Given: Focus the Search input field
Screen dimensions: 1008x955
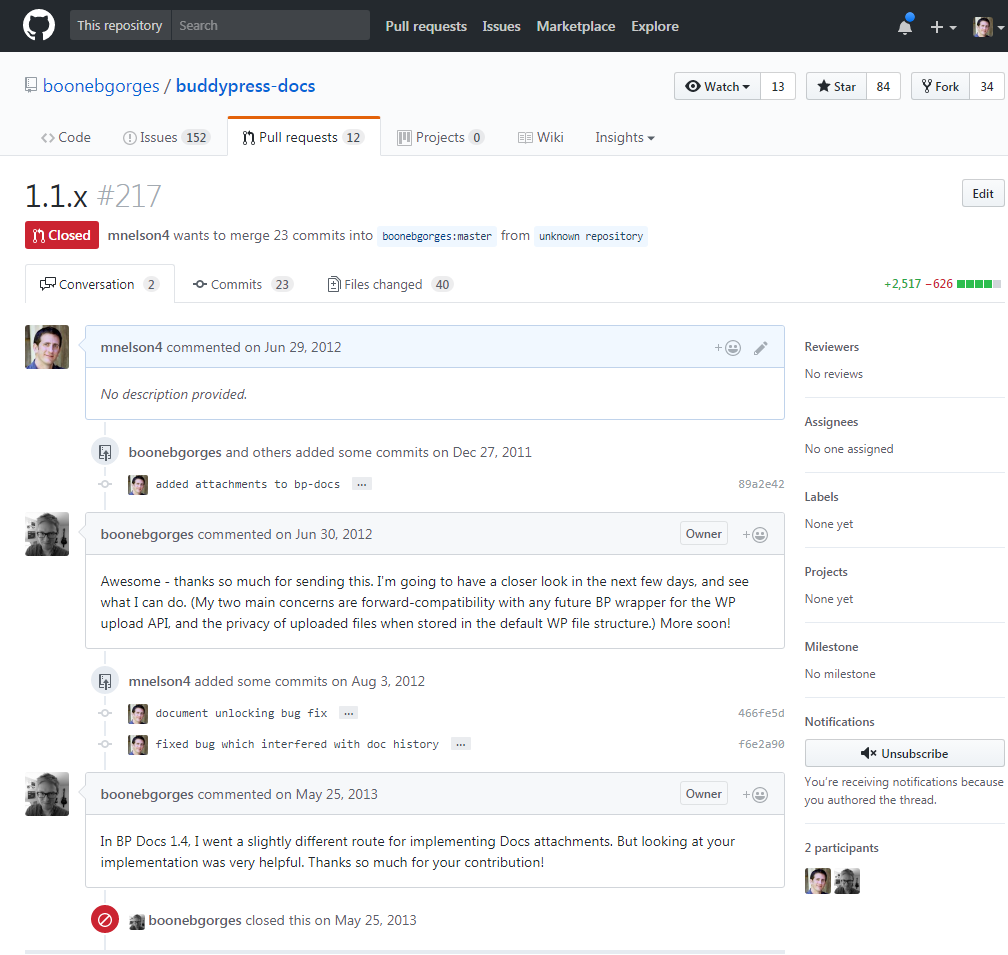Looking at the screenshot, I should [271, 26].
